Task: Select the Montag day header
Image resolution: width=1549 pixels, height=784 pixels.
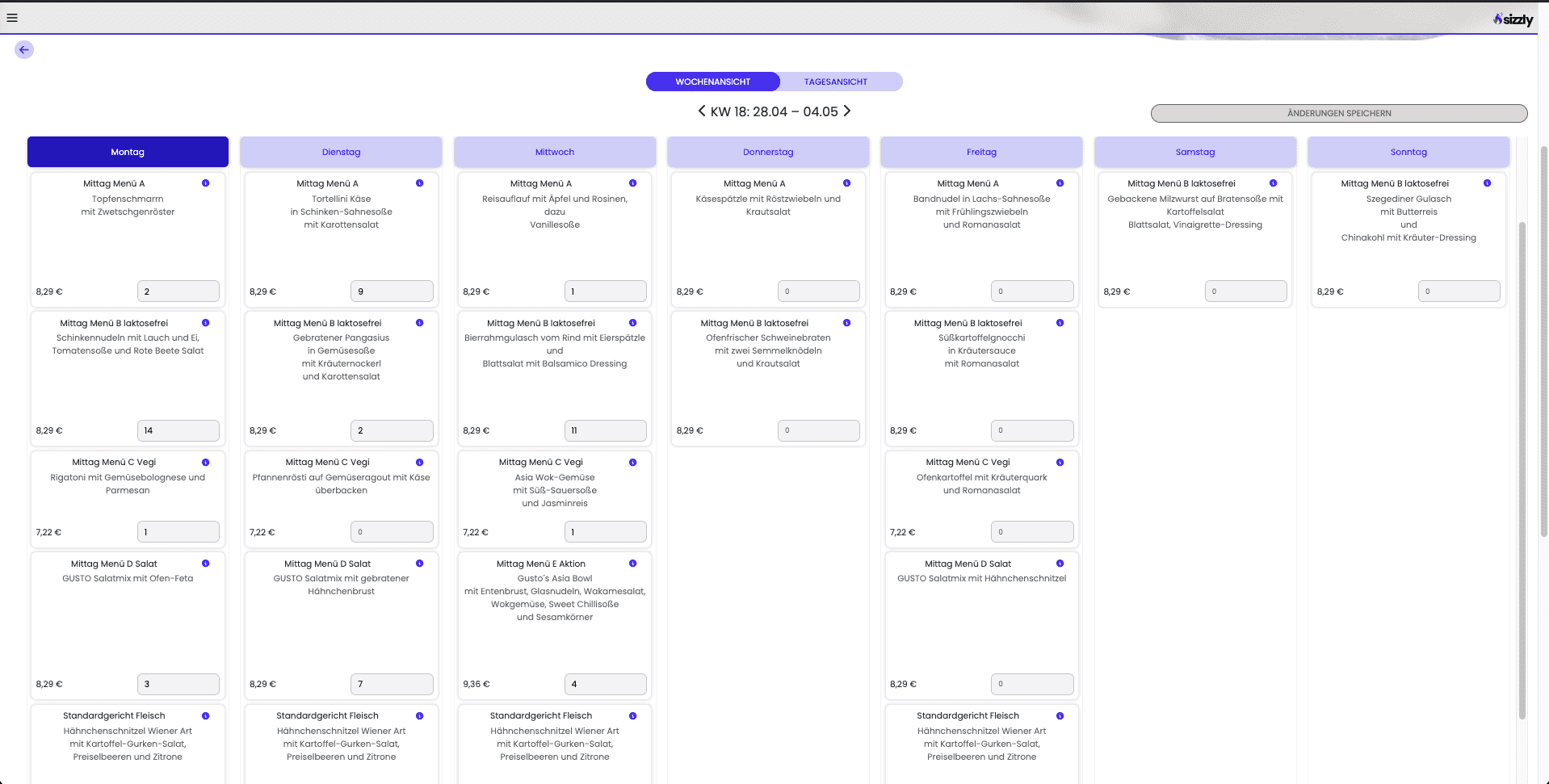Action: click(128, 152)
